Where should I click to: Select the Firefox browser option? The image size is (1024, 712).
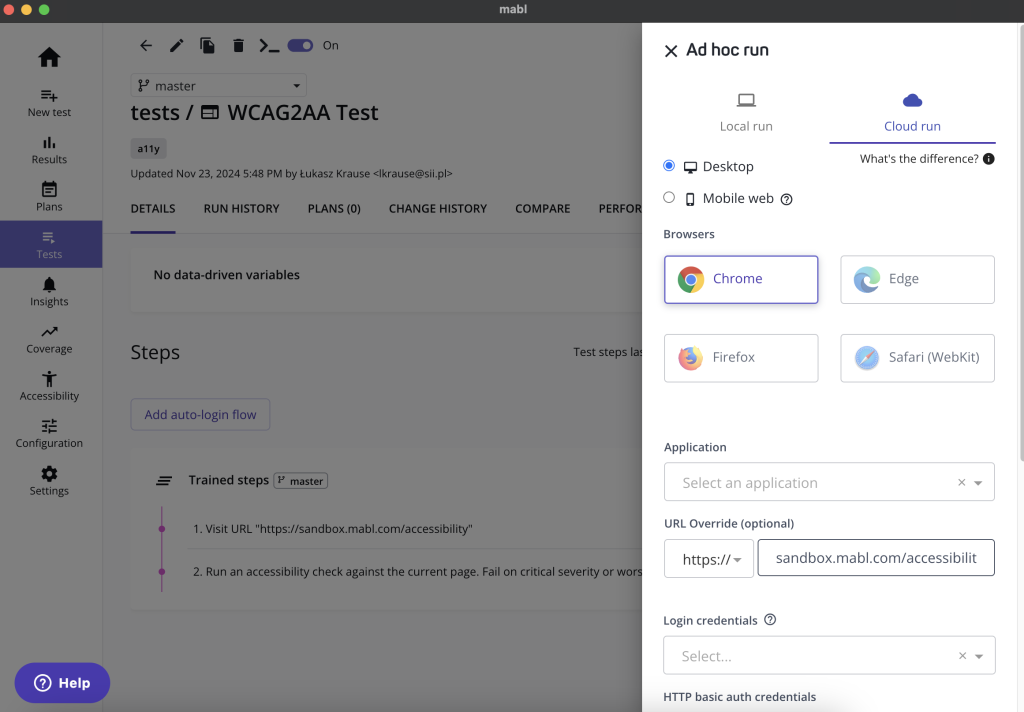tap(741, 358)
